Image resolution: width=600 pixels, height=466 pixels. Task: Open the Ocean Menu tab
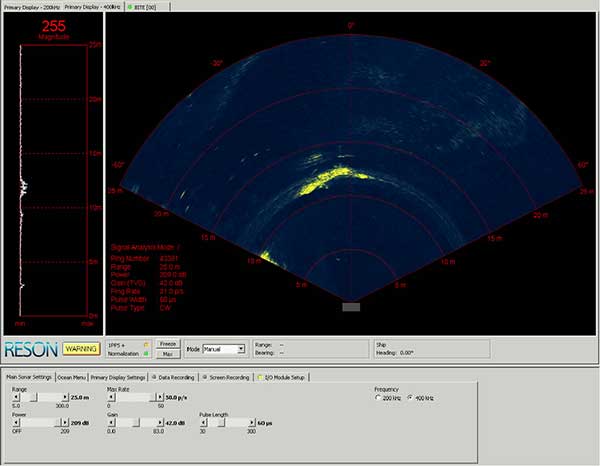point(71,377)
